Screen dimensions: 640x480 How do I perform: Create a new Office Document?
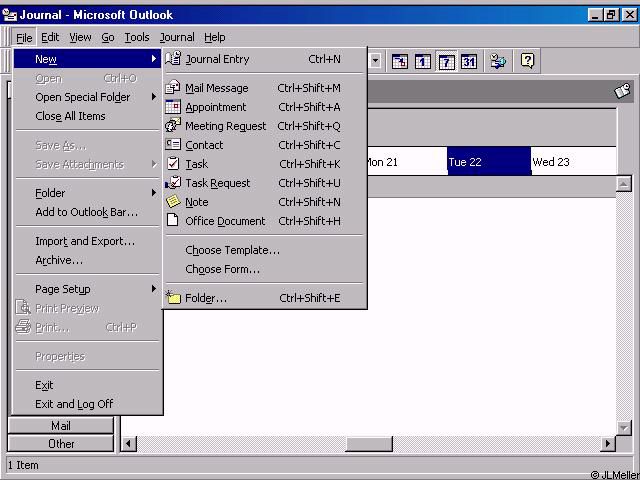[264, 221]
